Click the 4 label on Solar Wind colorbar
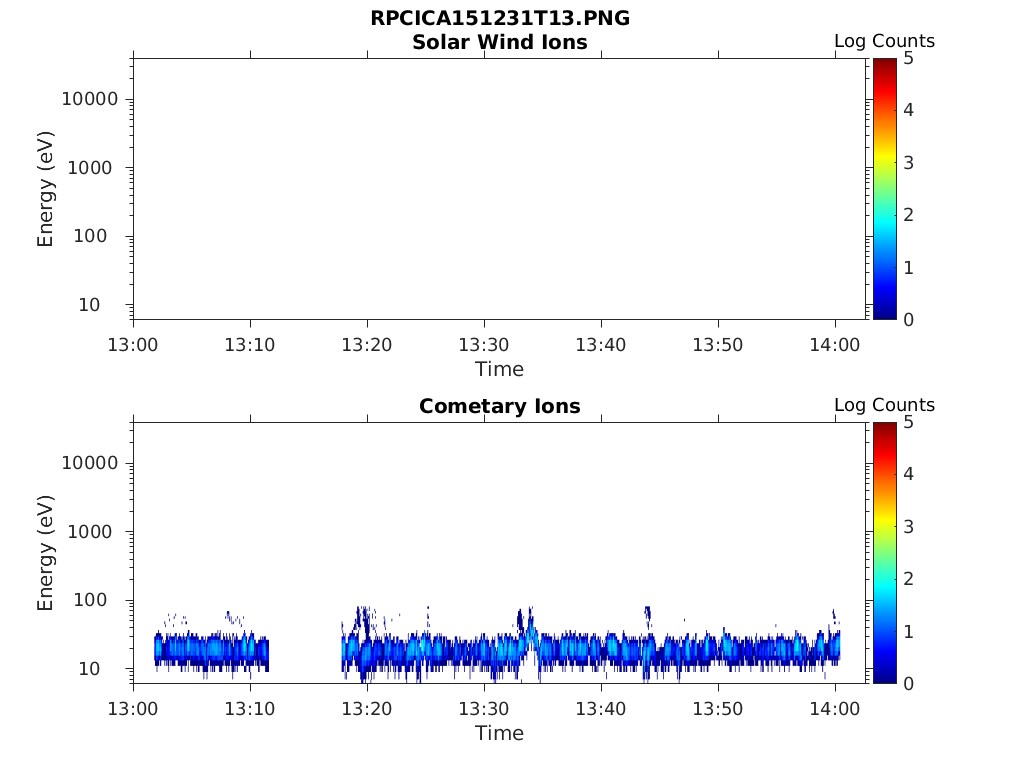The width and height of the screenshot is (1024, 768). point(908,110)
